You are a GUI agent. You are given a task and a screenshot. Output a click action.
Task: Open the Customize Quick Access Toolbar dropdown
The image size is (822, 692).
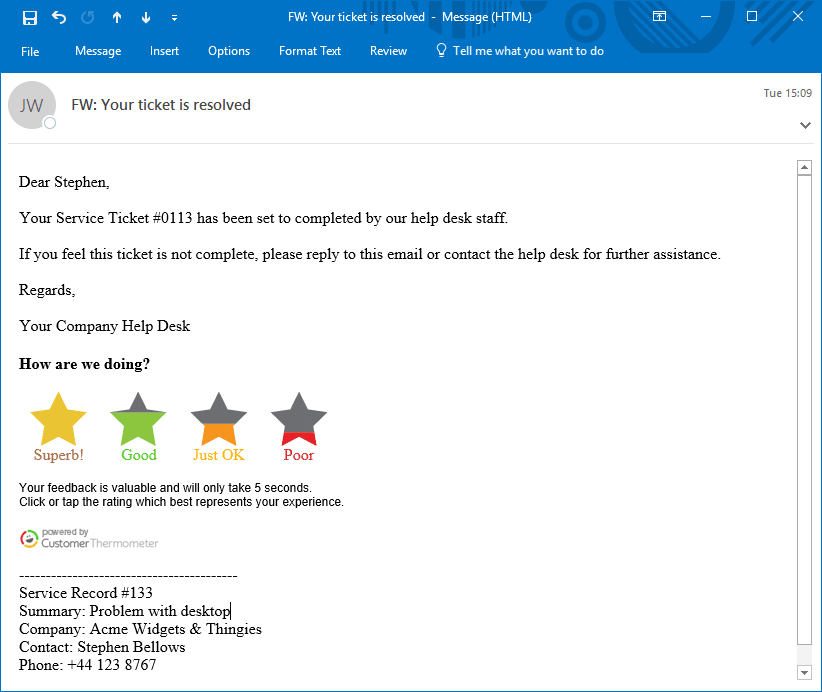click(174, 17)
